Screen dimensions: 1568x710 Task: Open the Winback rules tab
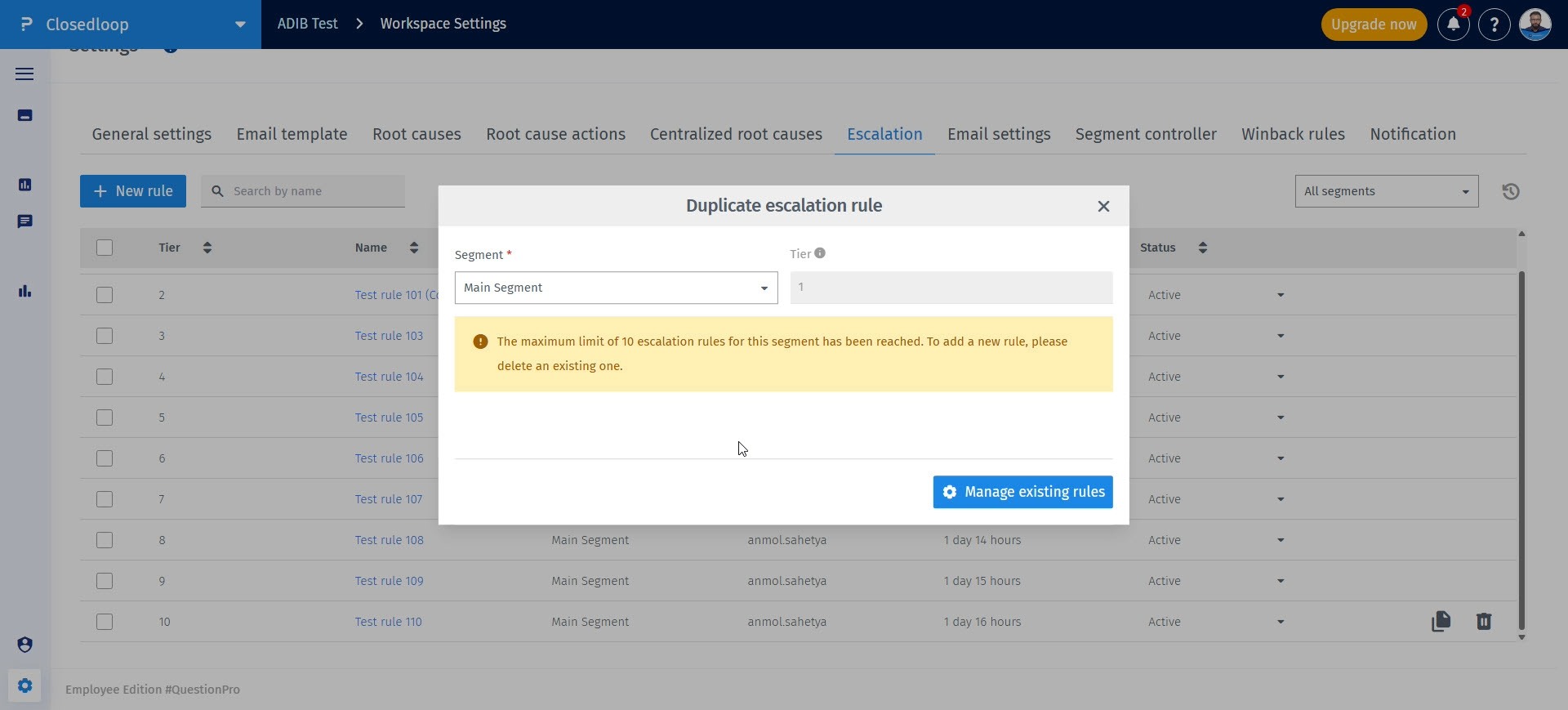click(x=1293, y=134)
